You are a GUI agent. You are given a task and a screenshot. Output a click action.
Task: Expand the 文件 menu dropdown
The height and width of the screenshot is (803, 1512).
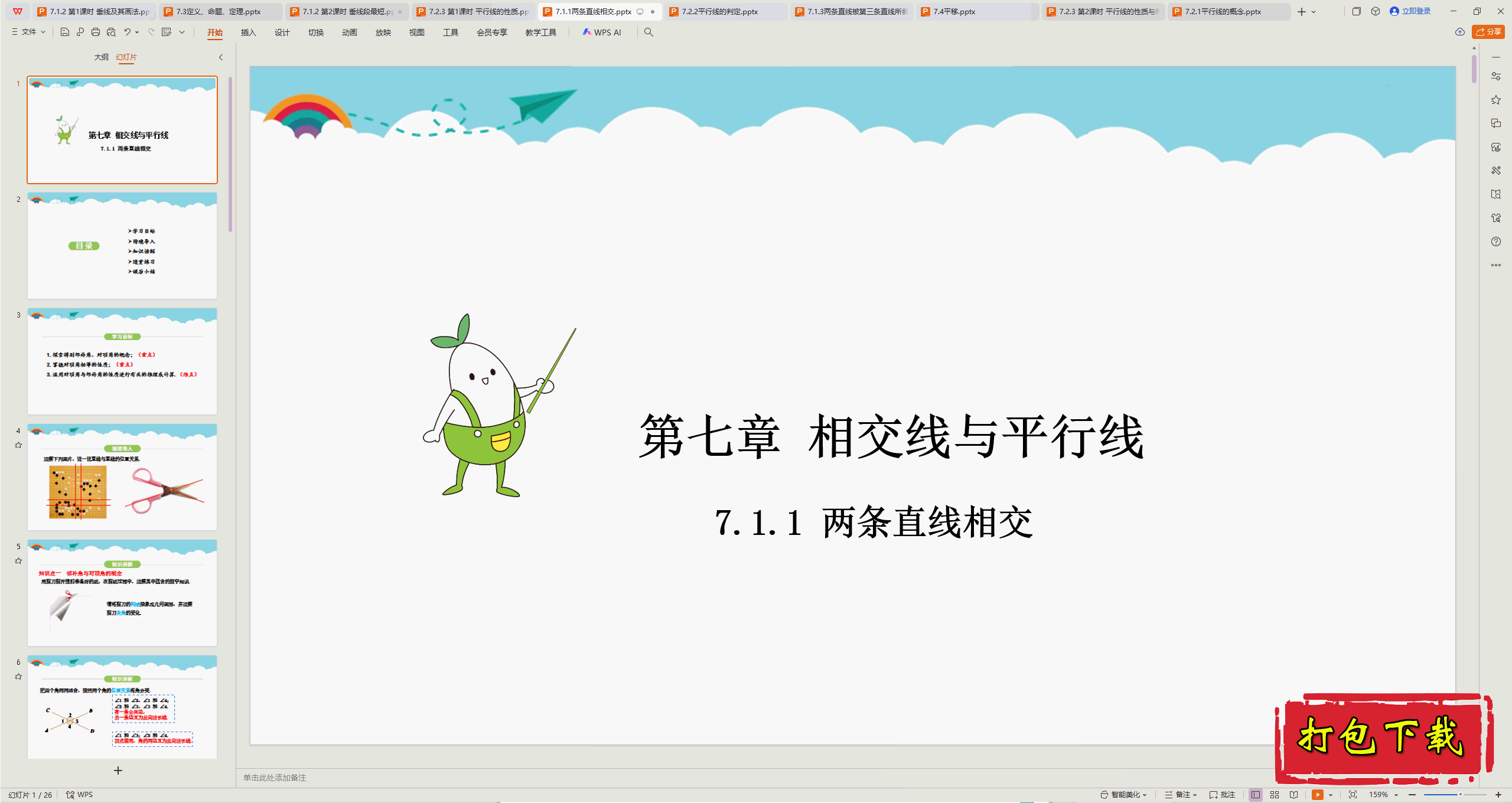point(29,32)
